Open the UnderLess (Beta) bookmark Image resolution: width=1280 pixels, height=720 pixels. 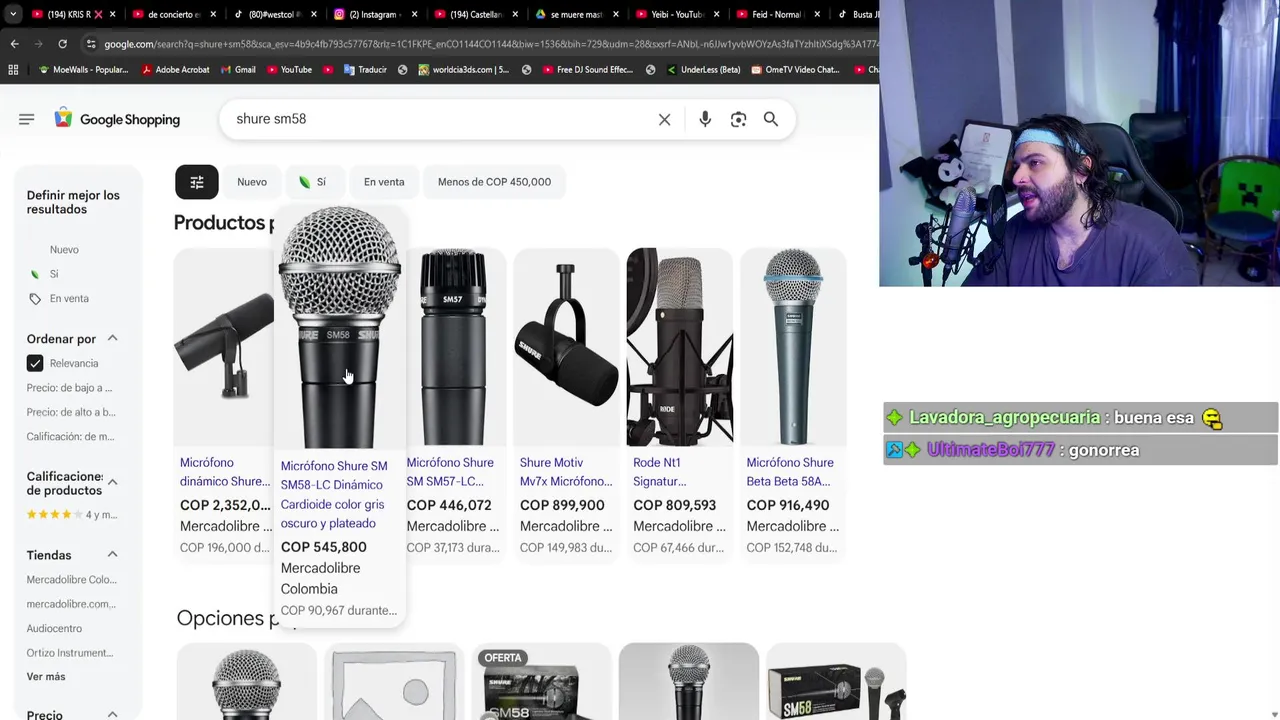(x=702, y=70)
